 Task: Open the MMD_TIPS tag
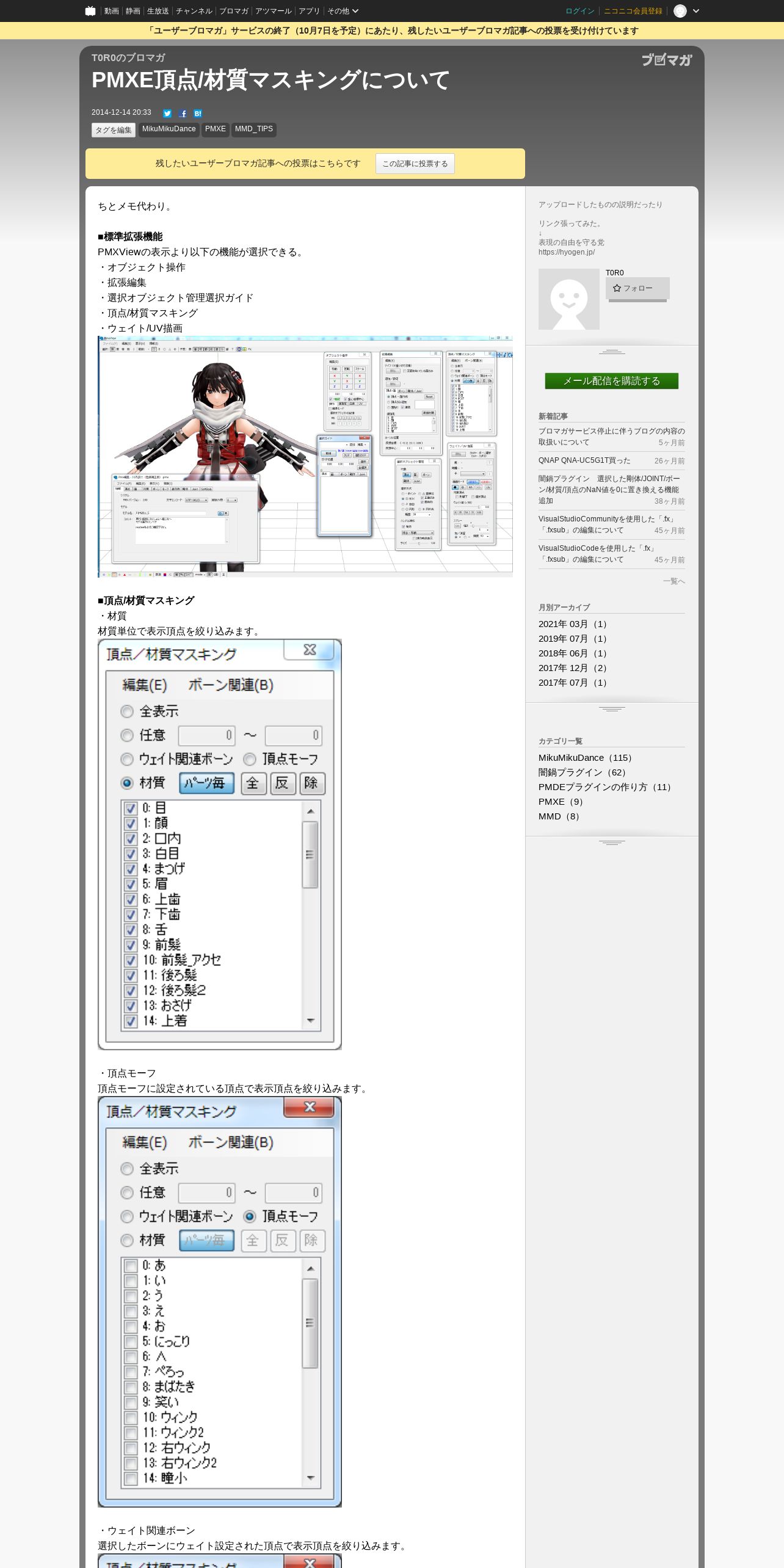[x=254, y=129]
